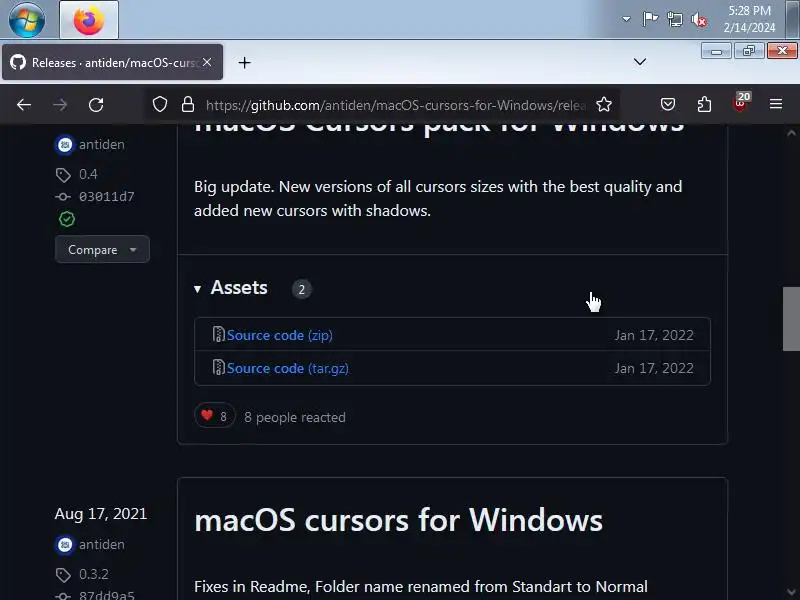Open the Compare dropdown
The width and height of the screenshot is (800, 600).
click(x=102, y=249)
